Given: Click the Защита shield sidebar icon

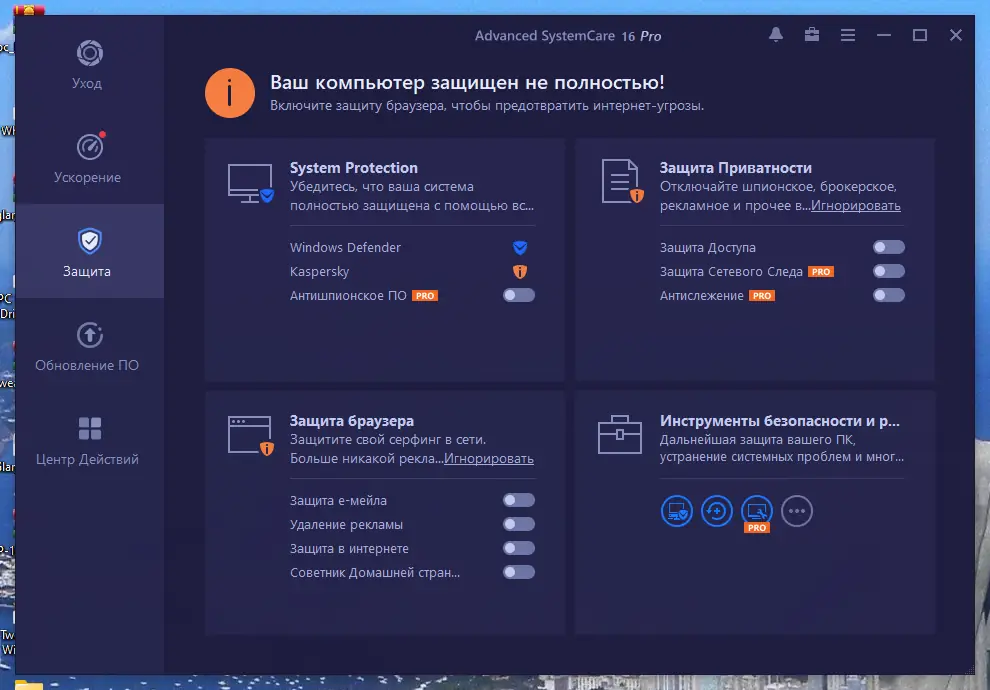Looking at the screenshot, I should [x=90, y=241].
